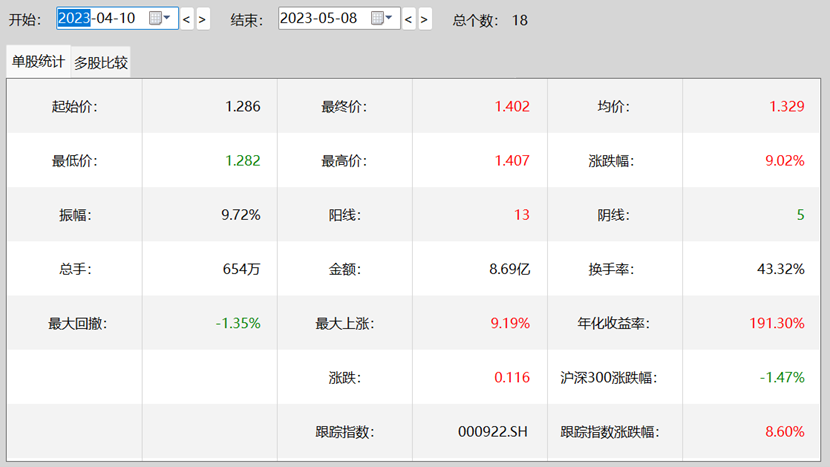Screen dimensions: 830x467
Task: Select the 最高价 value 1.407
Action: pos(512,160)
